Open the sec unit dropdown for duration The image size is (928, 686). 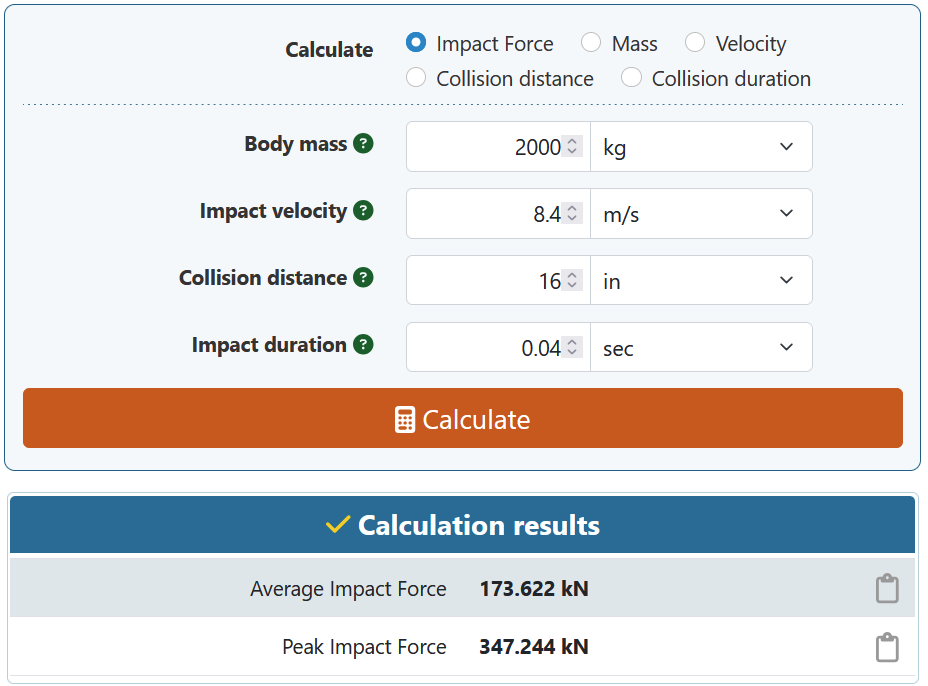(x=700, y=348)
